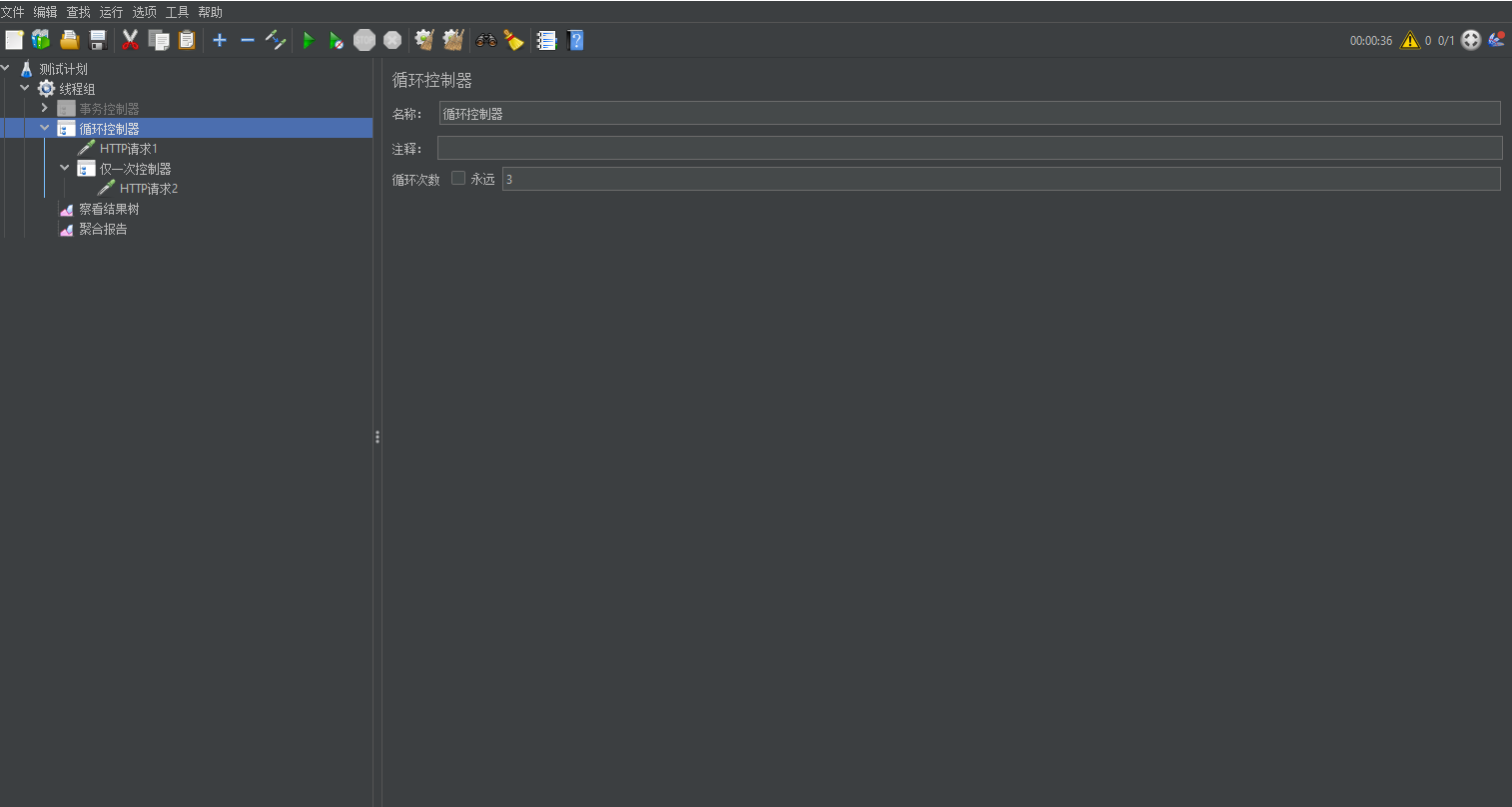Click the 0/1 active threads counter

pyautogui.click(x=1446, y=41)
